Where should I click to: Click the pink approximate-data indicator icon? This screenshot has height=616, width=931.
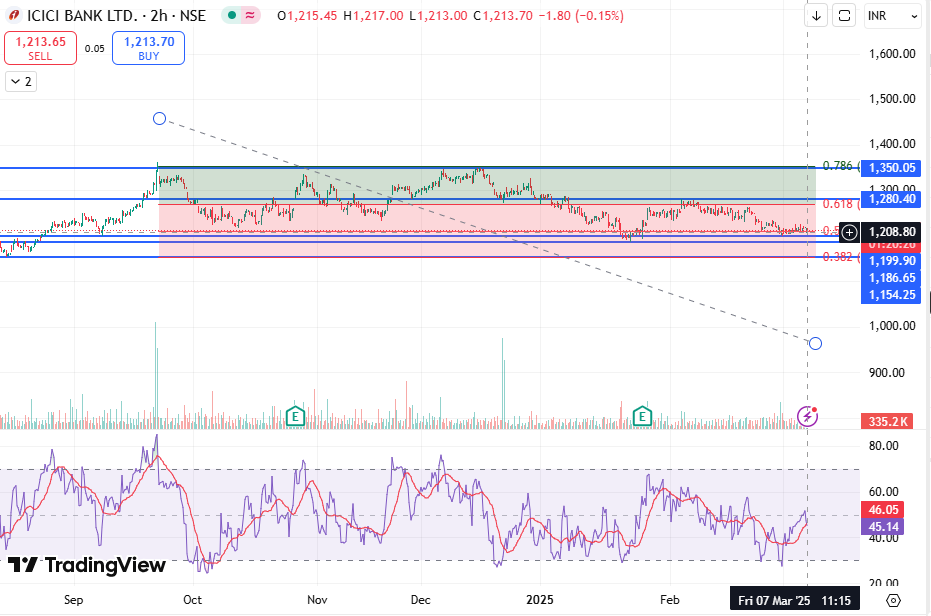(x=250, y=15)
